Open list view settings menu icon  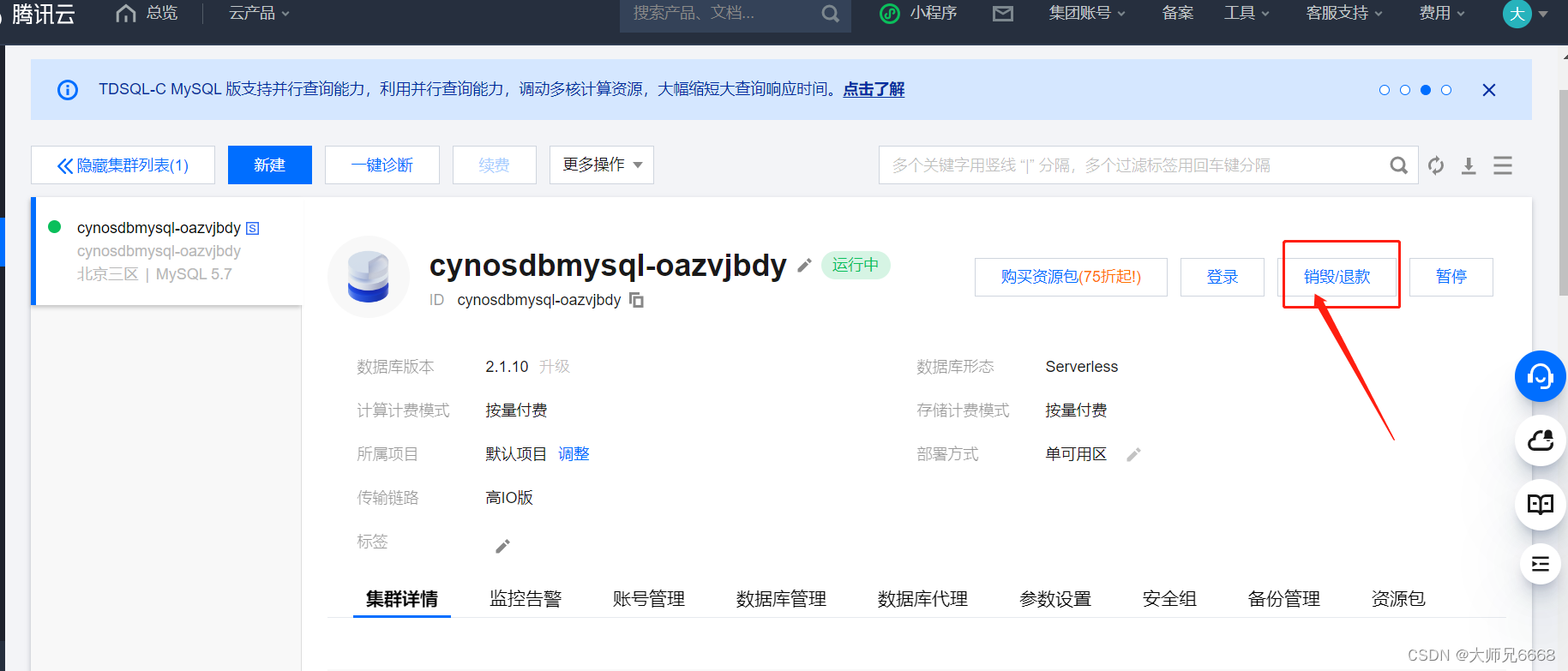click(1503, 165)
